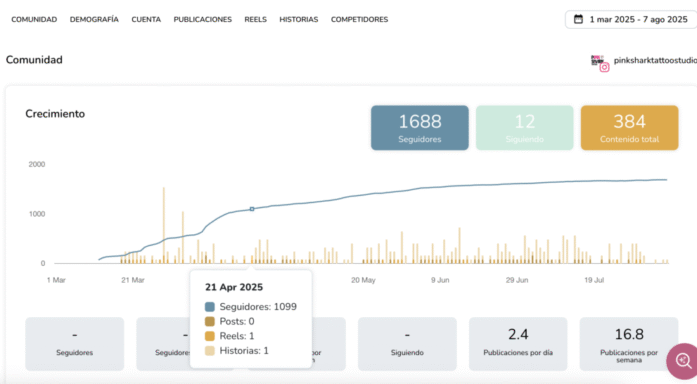Click the 1 Mar x-axis label

click(x=56, y=280)
